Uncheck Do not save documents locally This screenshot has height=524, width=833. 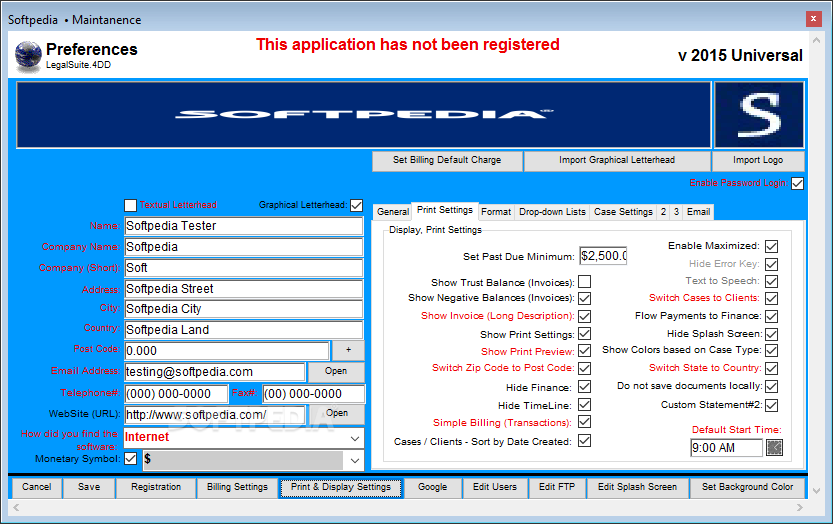771,386
